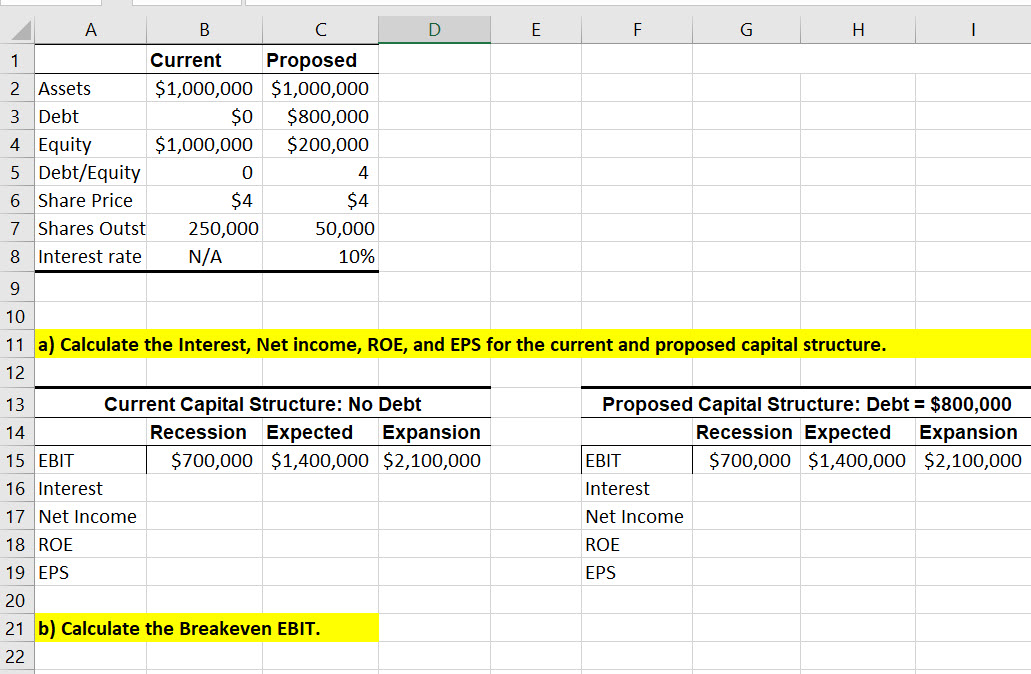Select column A header
The height and width of the screenshot is (674, 1031).
click(x=90, y=29)
